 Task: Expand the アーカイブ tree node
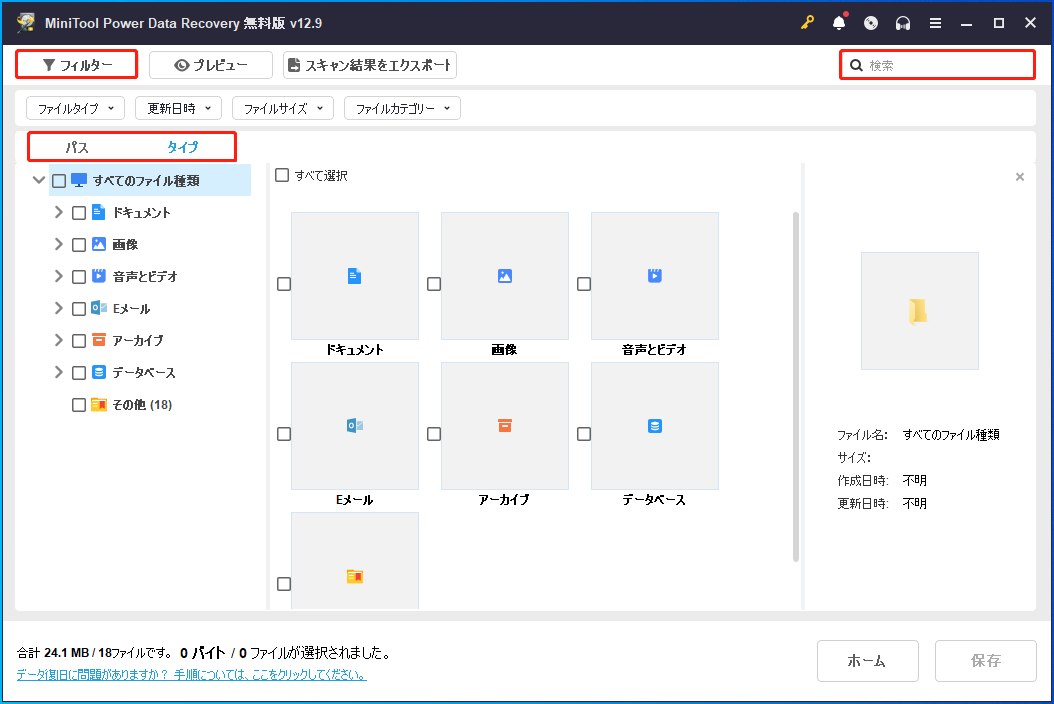point(58,340)
